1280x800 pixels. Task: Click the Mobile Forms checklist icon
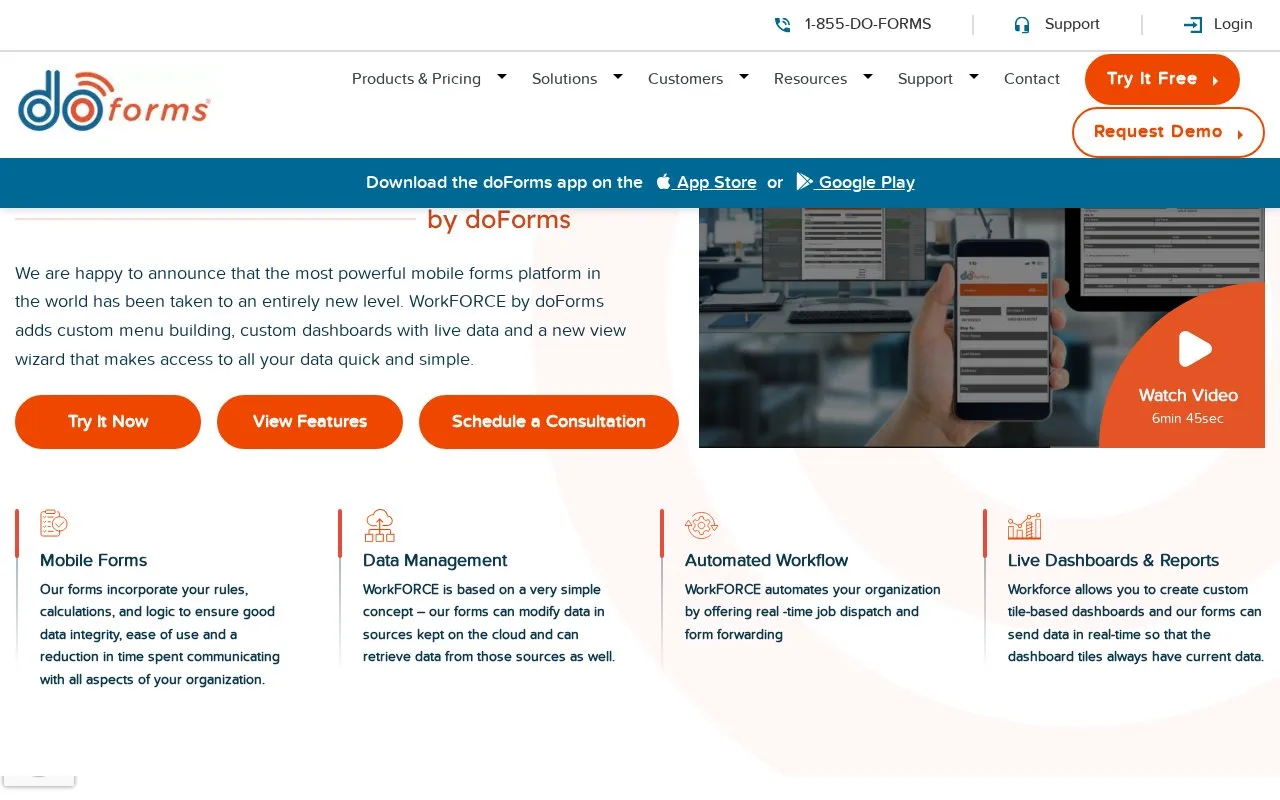tap(54, 524)
